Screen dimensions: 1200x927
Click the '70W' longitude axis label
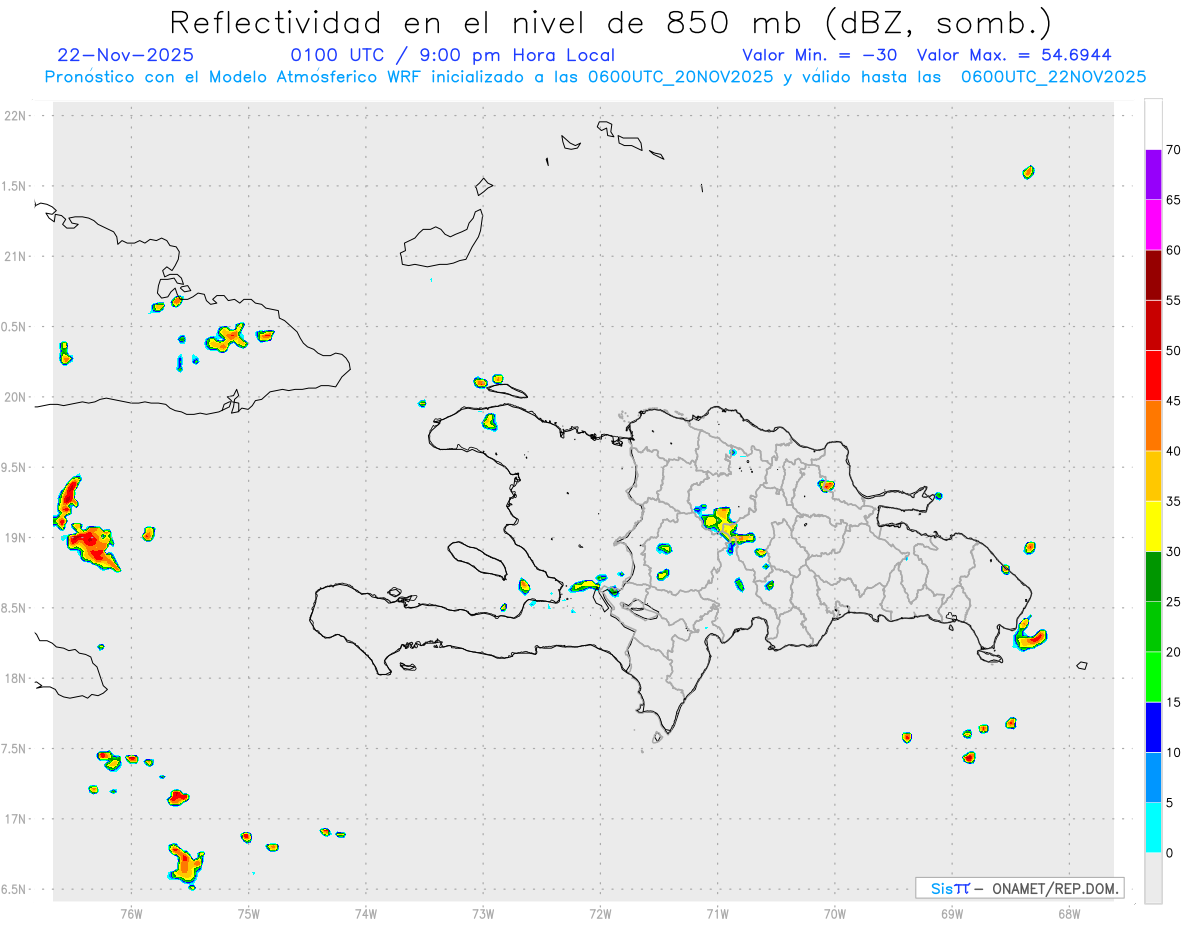[x=835, y=913]
